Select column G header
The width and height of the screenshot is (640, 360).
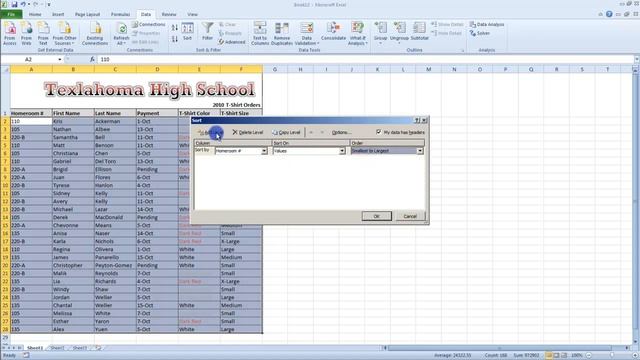275,69
